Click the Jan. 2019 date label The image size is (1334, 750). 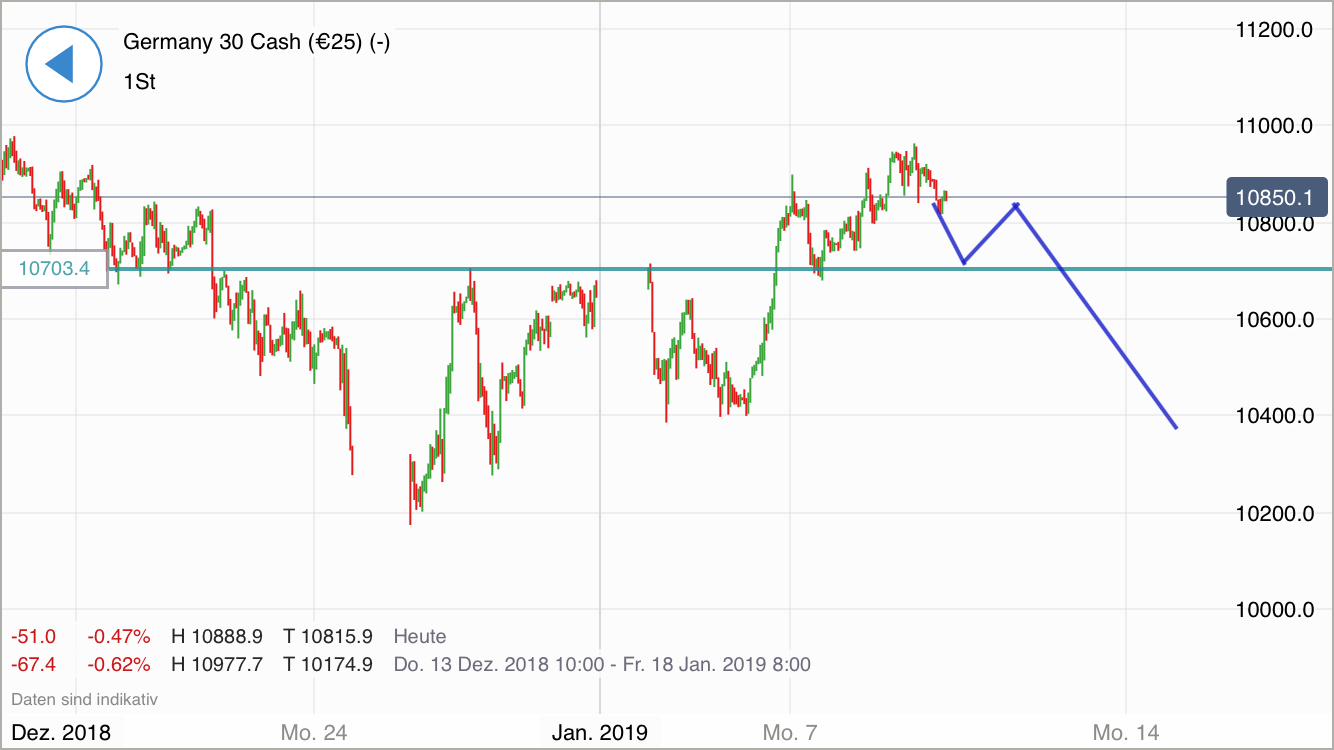click(600, 732)
